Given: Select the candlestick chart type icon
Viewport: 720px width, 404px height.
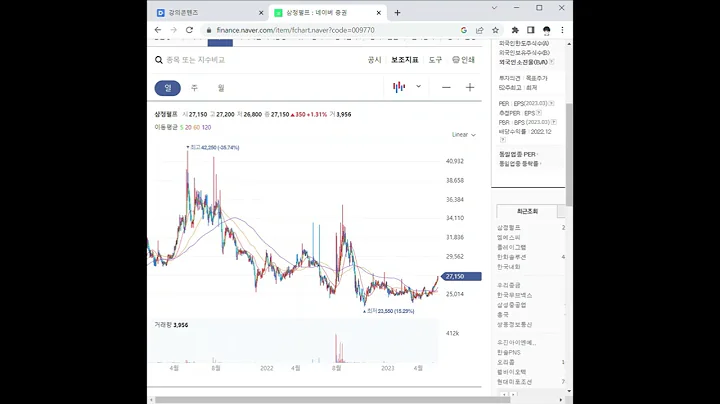Looking at the screenshot, I should click(399, 87).
